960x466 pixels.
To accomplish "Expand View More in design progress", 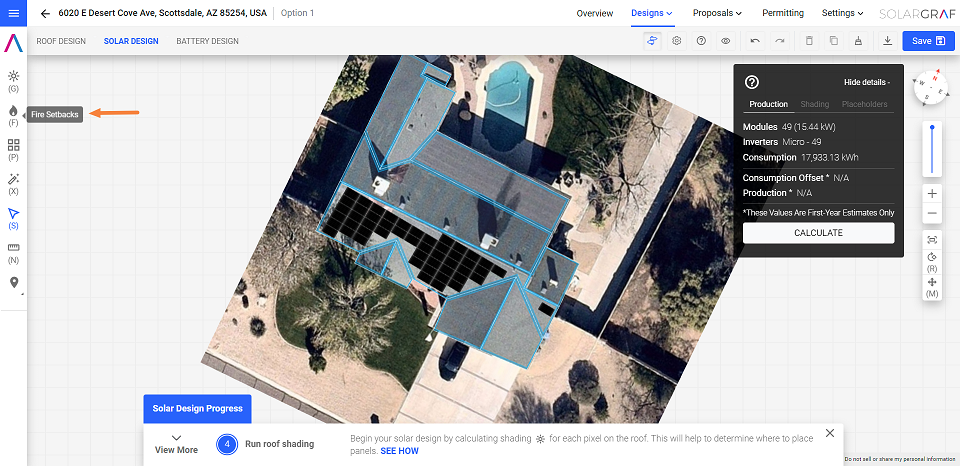I will 176,444.
